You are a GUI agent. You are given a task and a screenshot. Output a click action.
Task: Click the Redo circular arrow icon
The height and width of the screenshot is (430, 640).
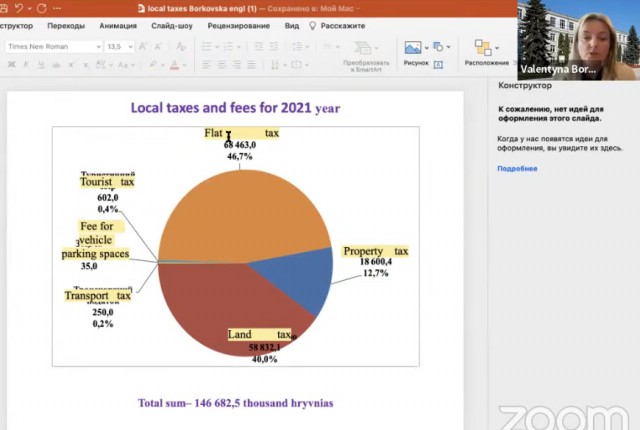pos(42,8)
